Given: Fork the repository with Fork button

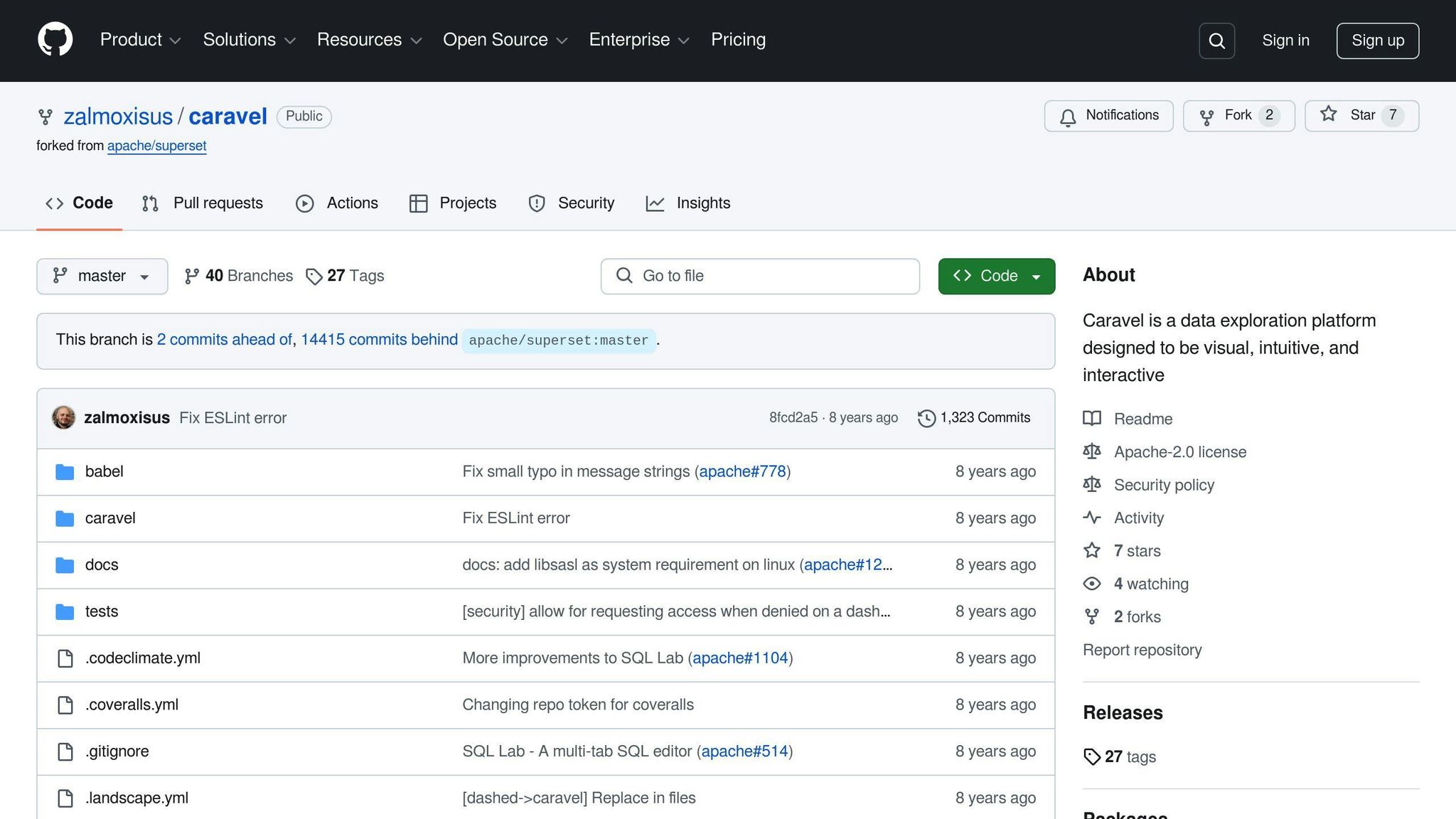Looking at the screenshot, I should coord(1238,116).
